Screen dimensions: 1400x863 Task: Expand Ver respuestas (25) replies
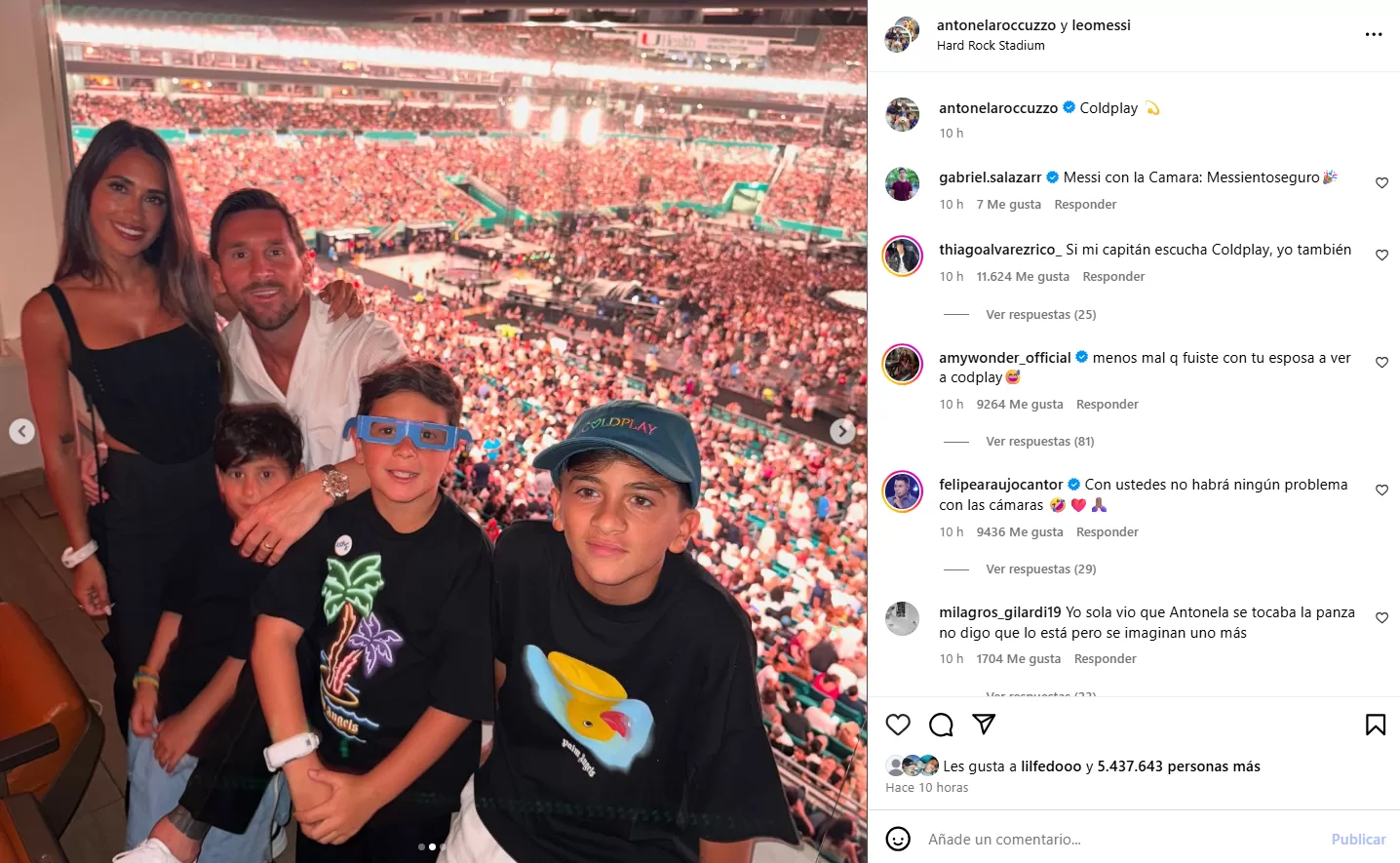pyautogui.click(x=1040, y=314)
